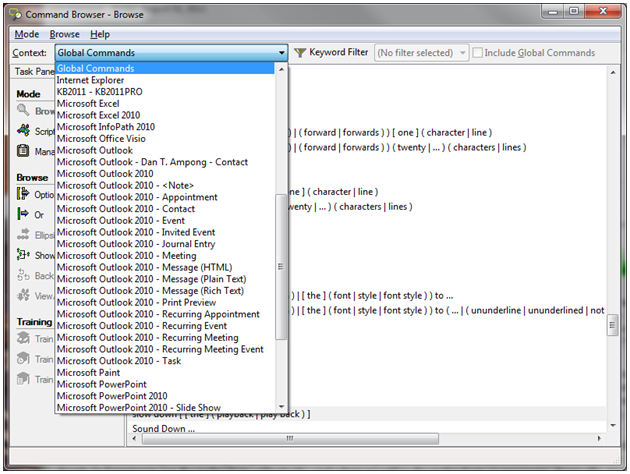Click the horizontal scroll-right arrow
This screenshot has height=474, width=630.
[599, 438]
